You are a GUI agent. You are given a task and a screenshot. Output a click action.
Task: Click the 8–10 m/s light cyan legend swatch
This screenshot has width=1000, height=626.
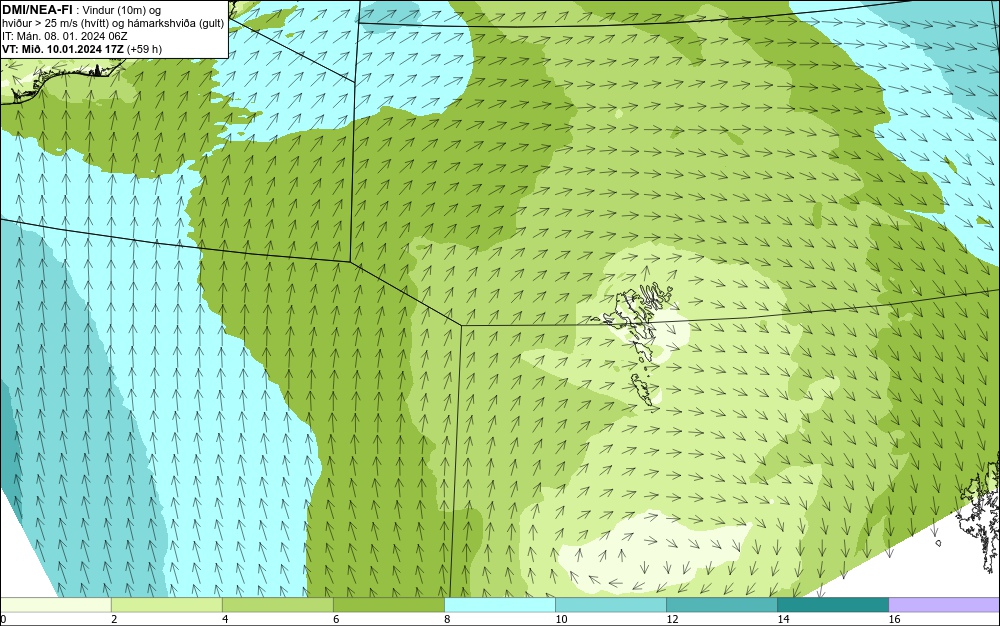click(x=499, y=604)
